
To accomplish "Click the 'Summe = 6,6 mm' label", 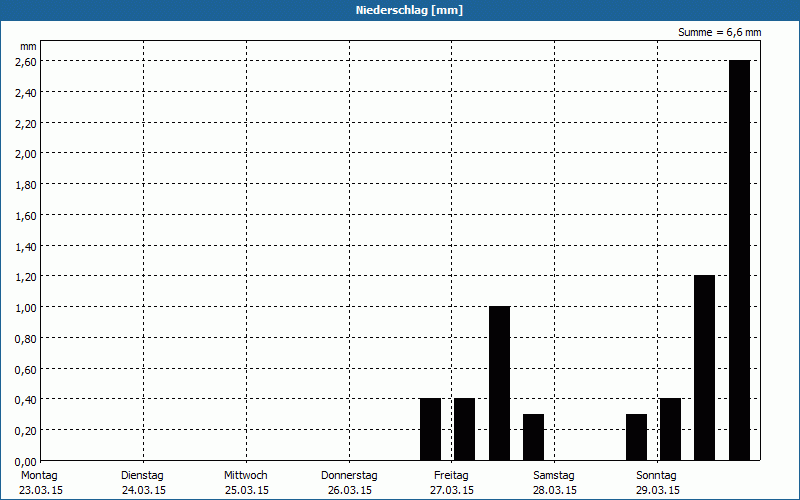I will 719,32.
